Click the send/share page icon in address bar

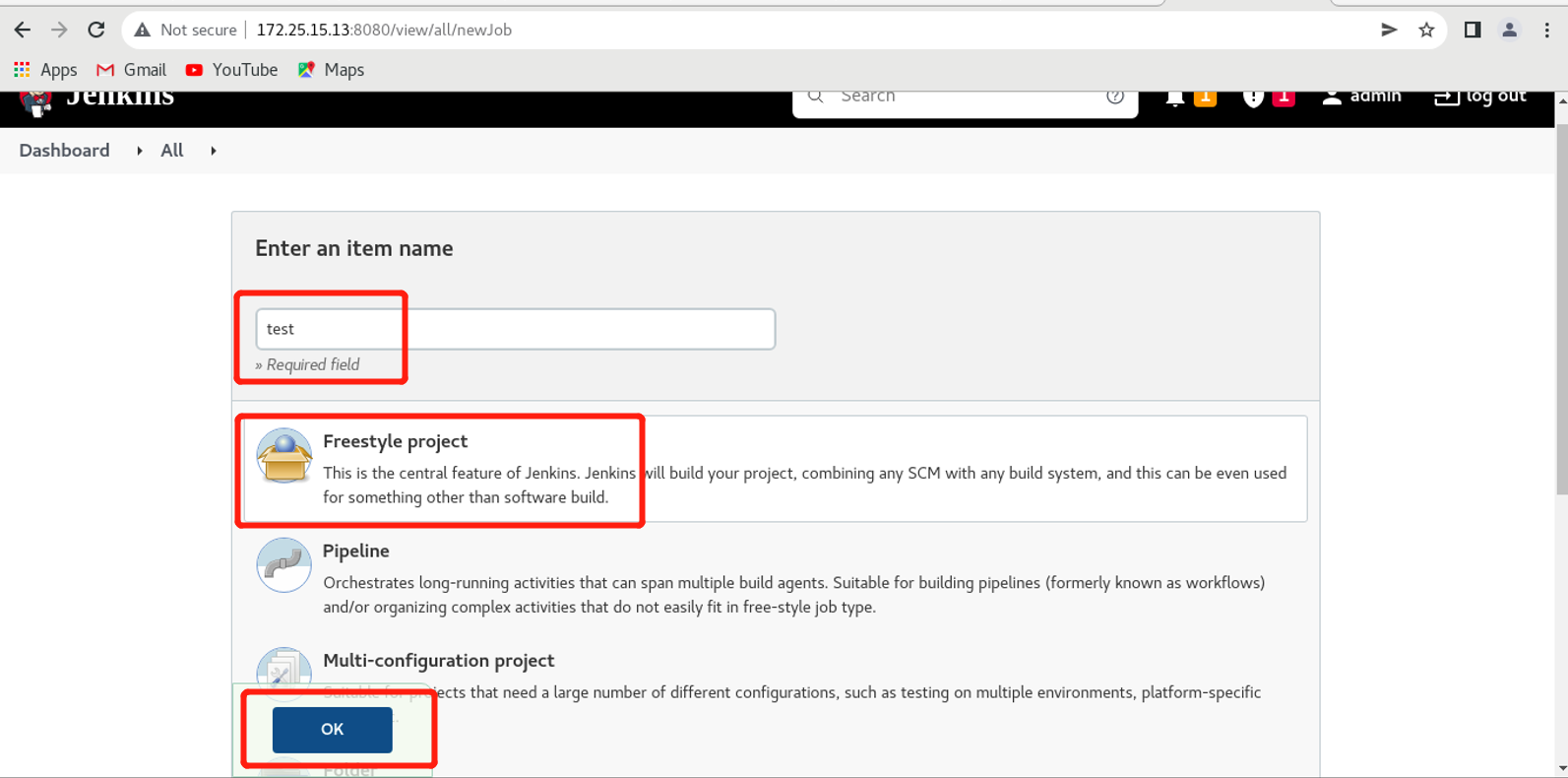click(x=1389, y=30)
